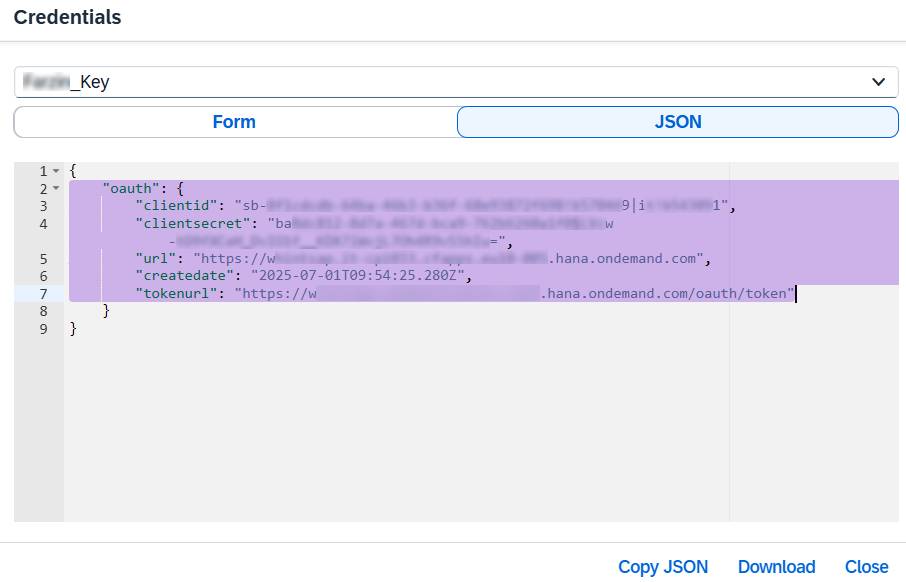
Task: Collapse the "oauth" block fold arrow
Action: [56, 189]
